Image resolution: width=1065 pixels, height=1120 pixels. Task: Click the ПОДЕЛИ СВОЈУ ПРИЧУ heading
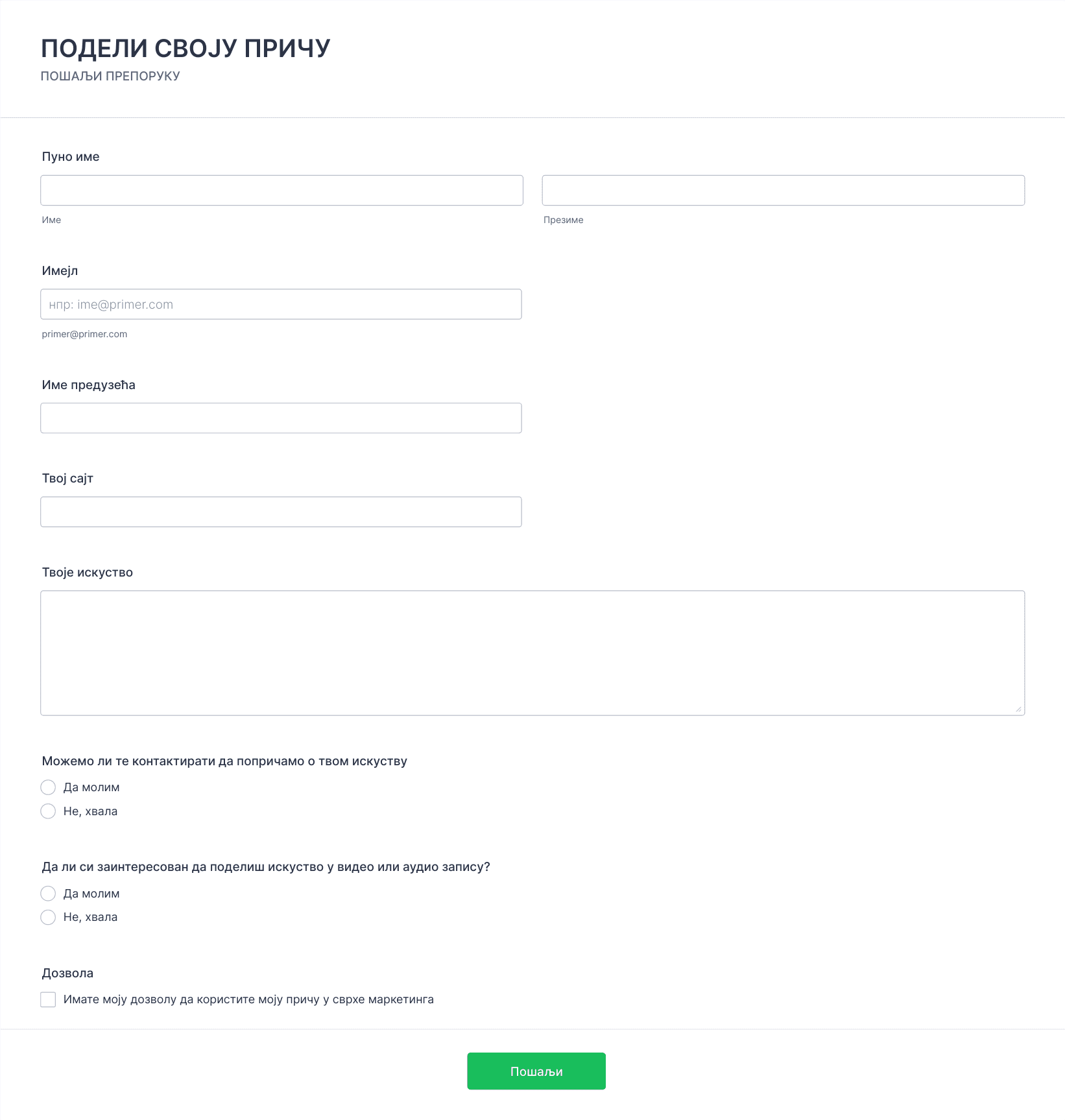[185, 48]
